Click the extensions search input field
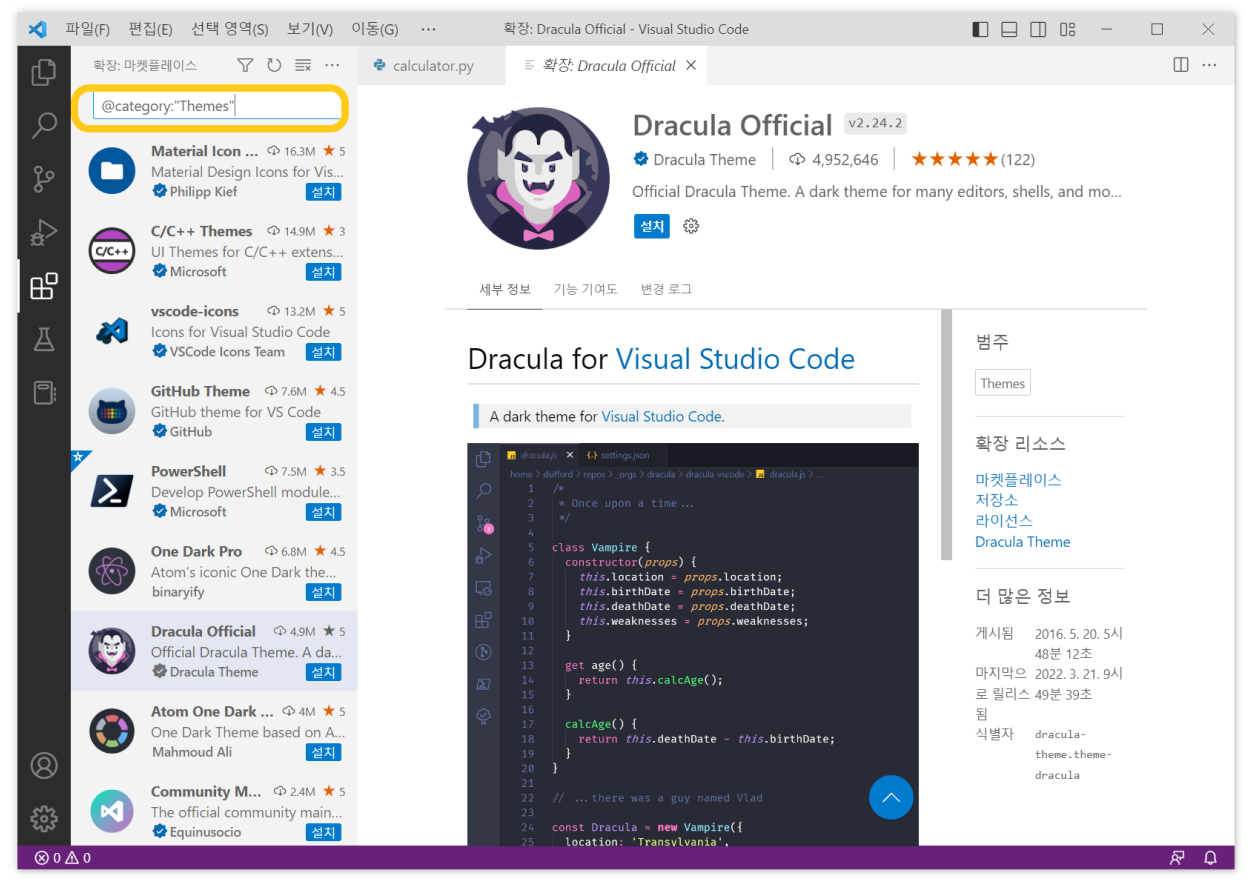The height and width of the screenshot is (889, 1254). (217, 106)
